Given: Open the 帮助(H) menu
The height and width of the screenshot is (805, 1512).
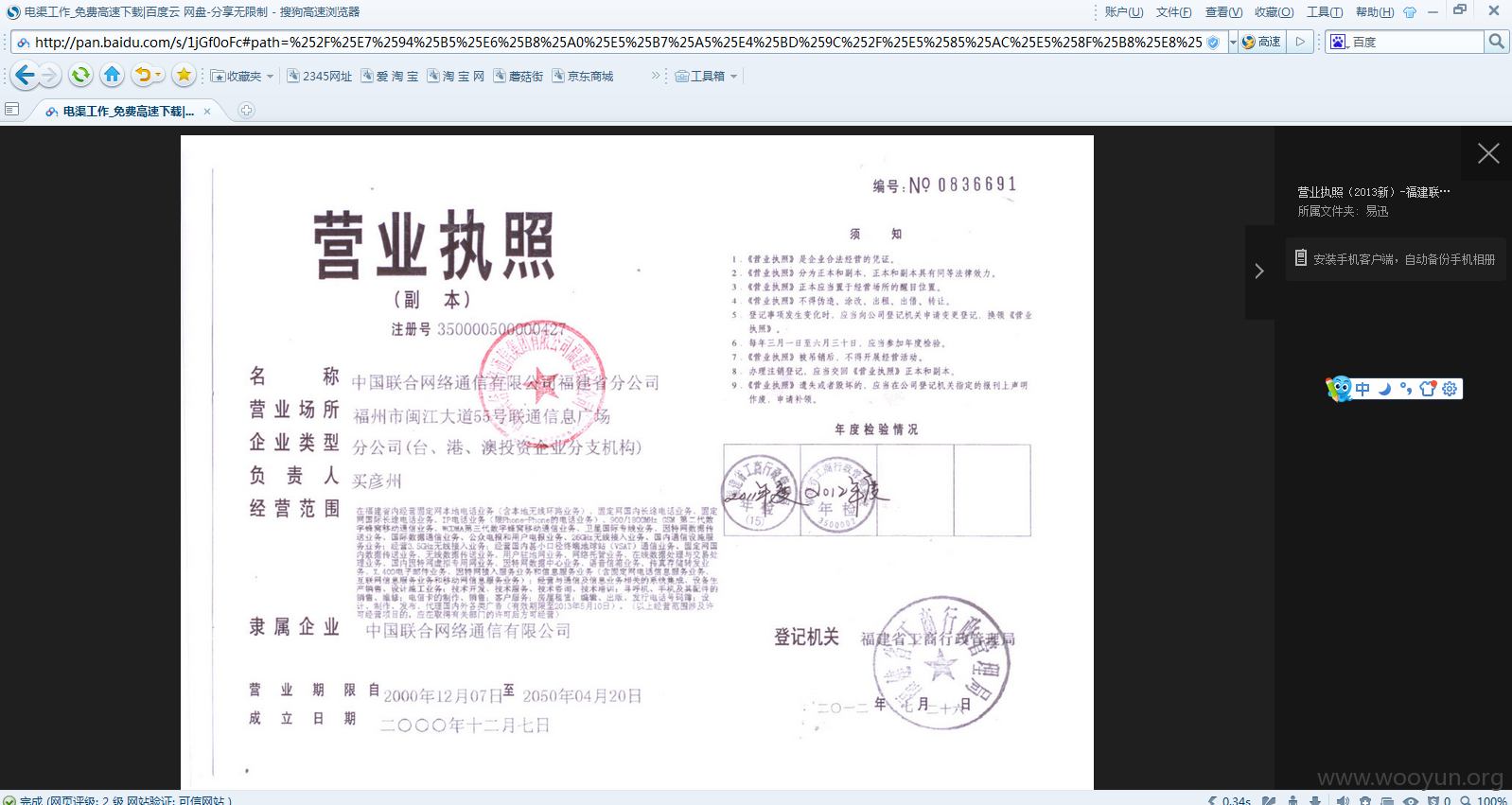Looking at the screenshot, I should tap(1375, 12).
